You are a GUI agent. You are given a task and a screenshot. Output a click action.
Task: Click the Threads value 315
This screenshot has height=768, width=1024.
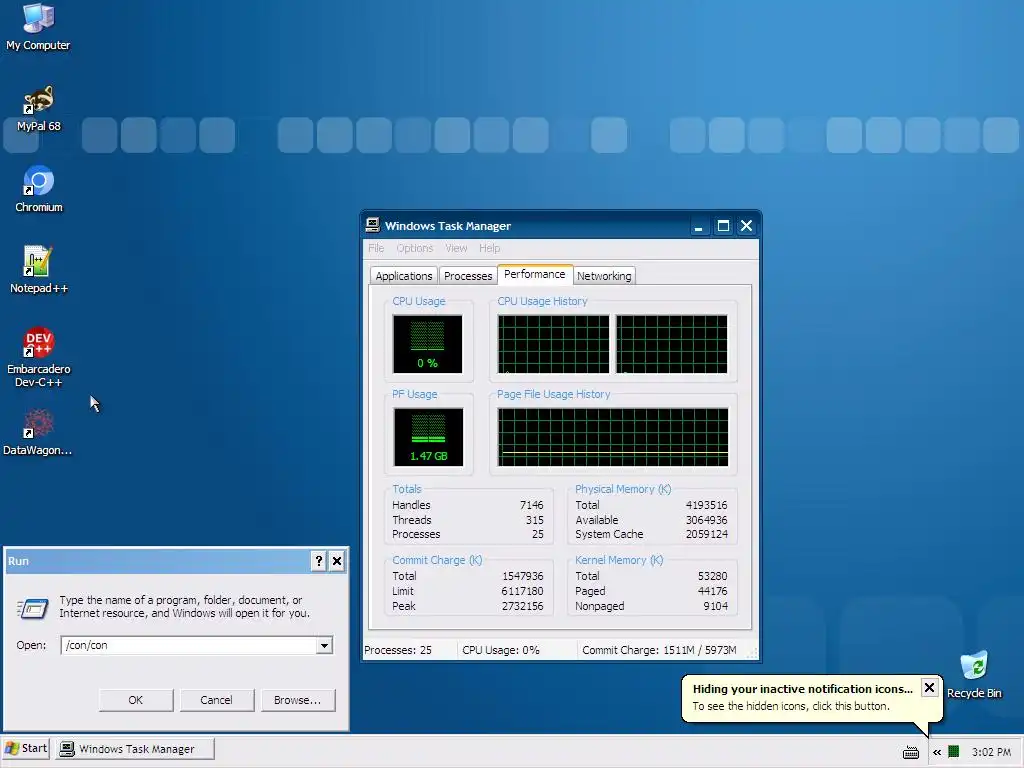[x=534, y=520]
